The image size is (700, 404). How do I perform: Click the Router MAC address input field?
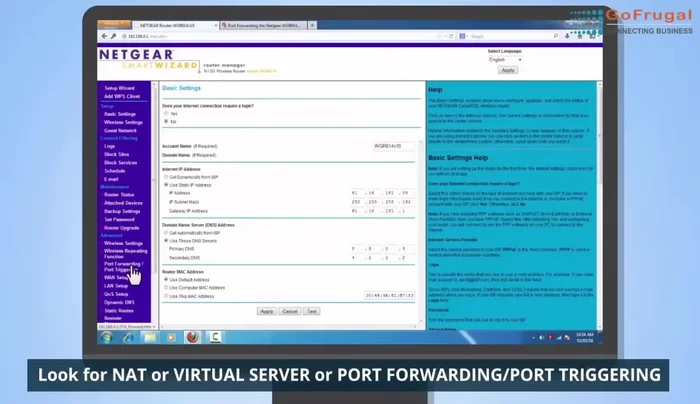pos(390,296)
